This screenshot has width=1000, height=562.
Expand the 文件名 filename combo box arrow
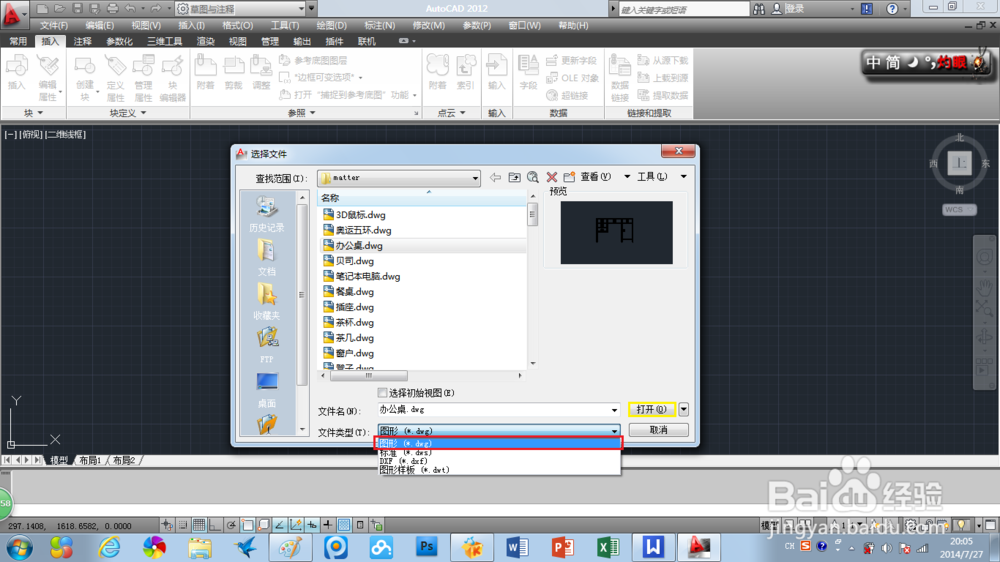coord(614,410)
